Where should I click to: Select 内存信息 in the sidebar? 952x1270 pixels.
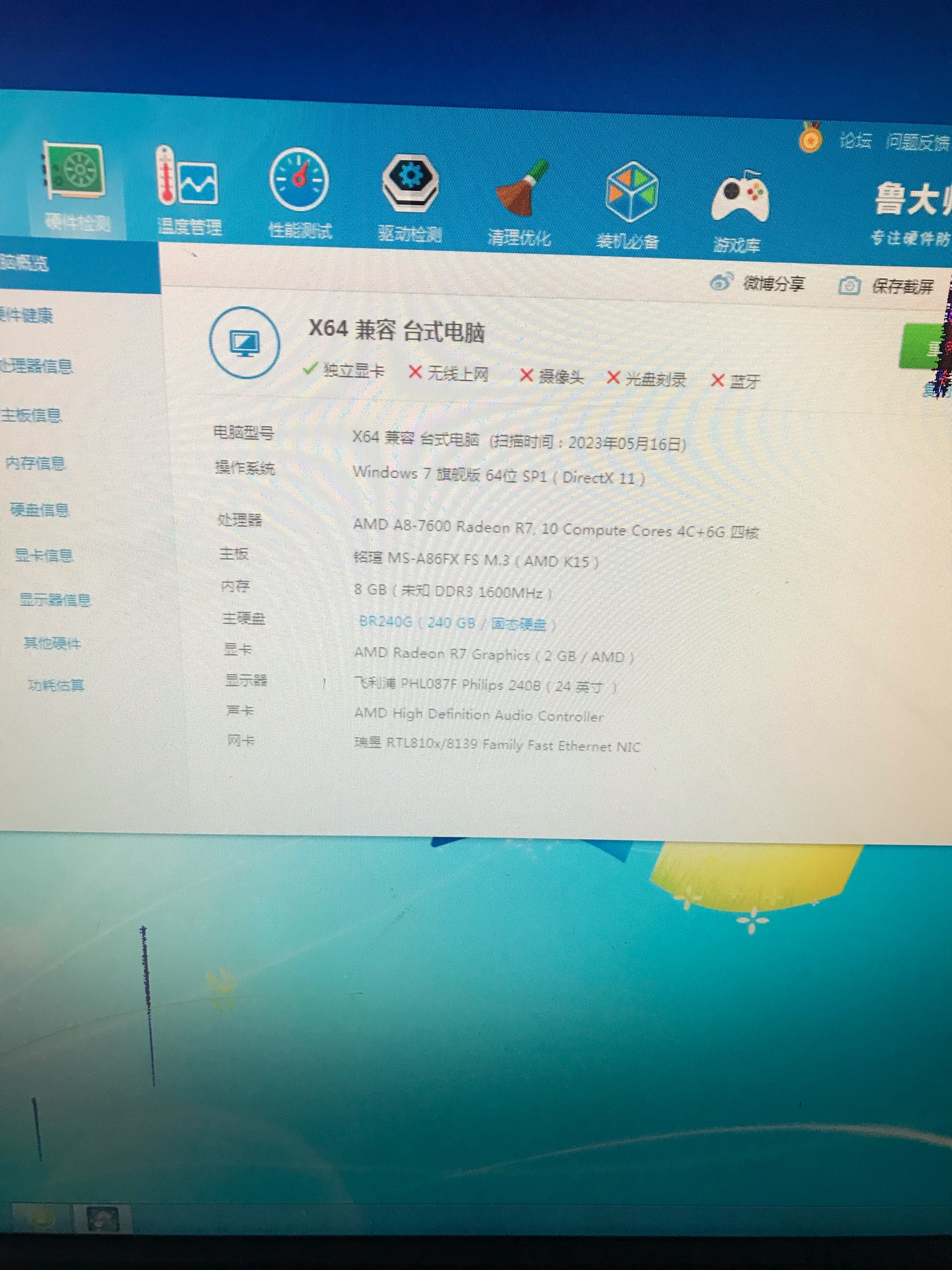pos(35,463)
